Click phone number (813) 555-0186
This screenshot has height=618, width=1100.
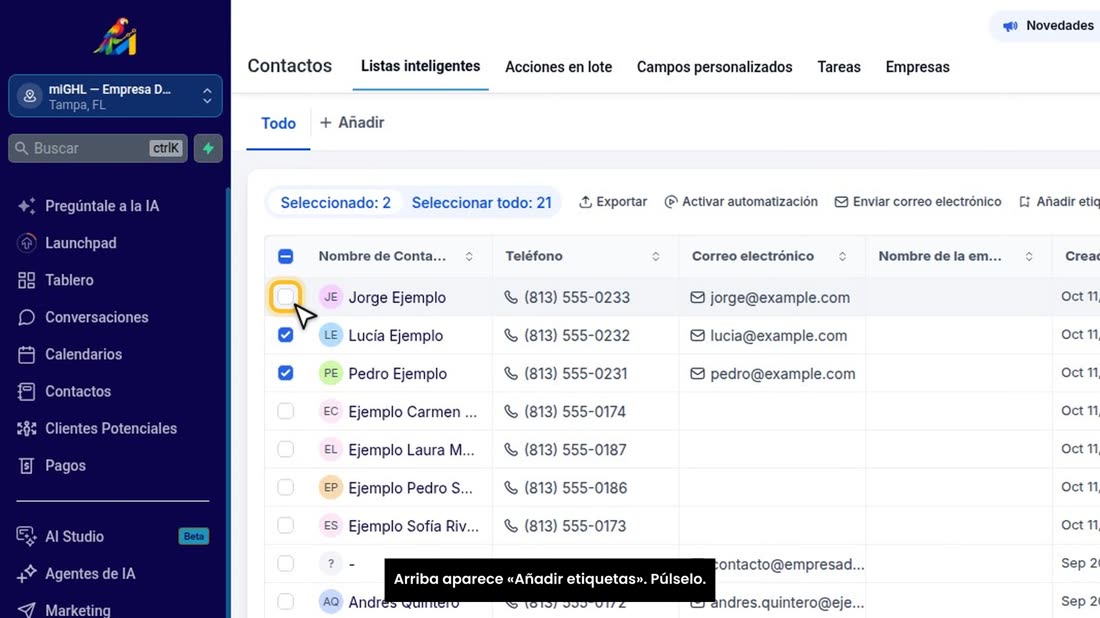575,488
